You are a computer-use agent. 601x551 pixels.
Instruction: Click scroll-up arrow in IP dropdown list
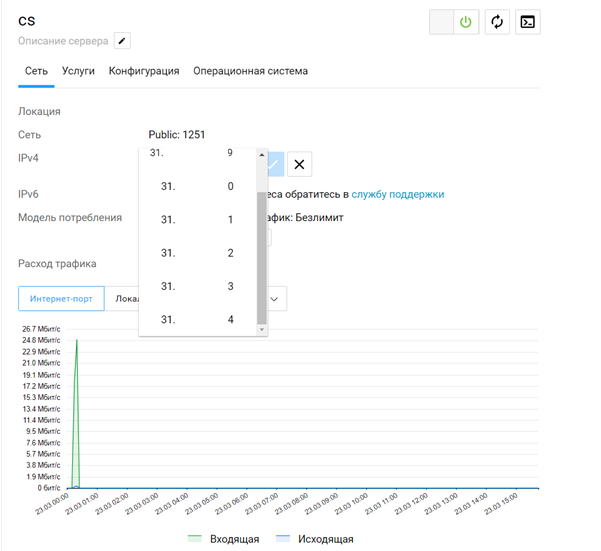pyautogui.click(x=262, y=155)
